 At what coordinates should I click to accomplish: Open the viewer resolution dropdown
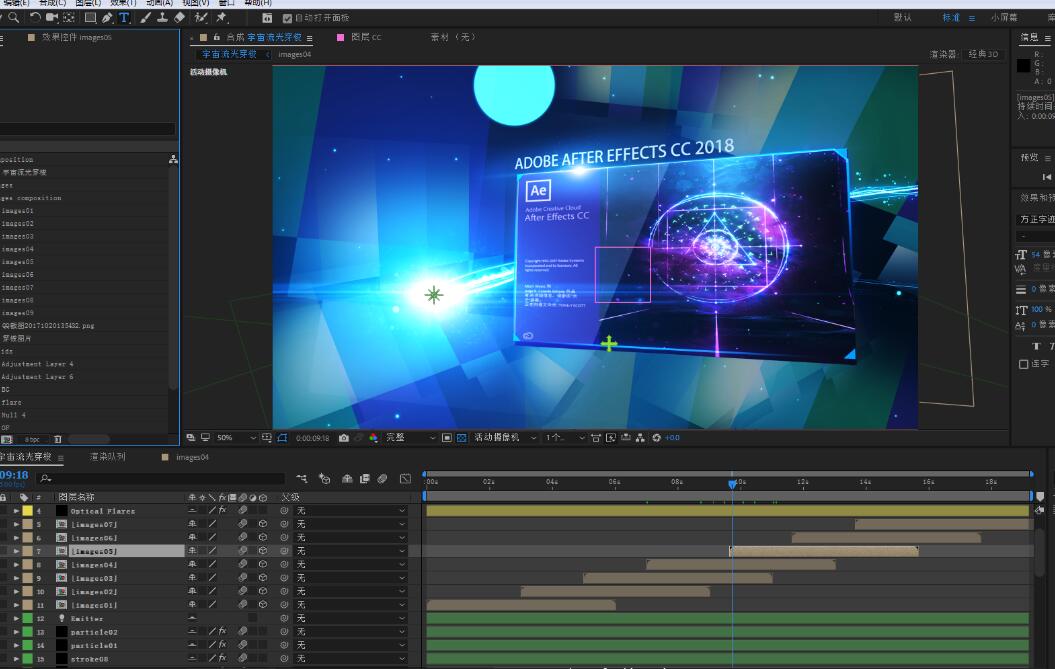[410, 438]
